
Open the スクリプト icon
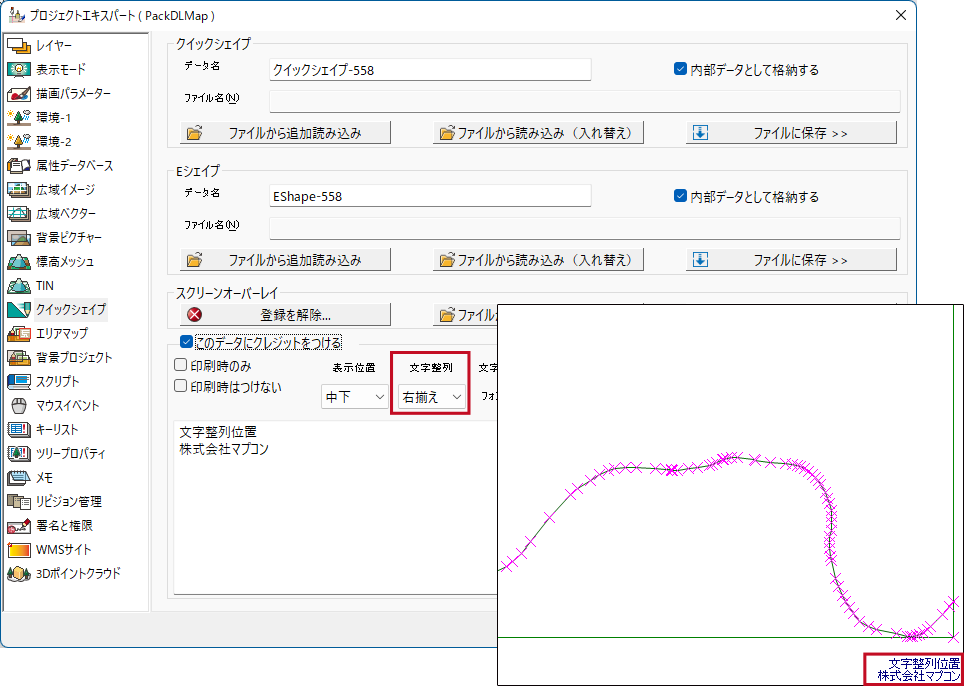coord(18,381)
